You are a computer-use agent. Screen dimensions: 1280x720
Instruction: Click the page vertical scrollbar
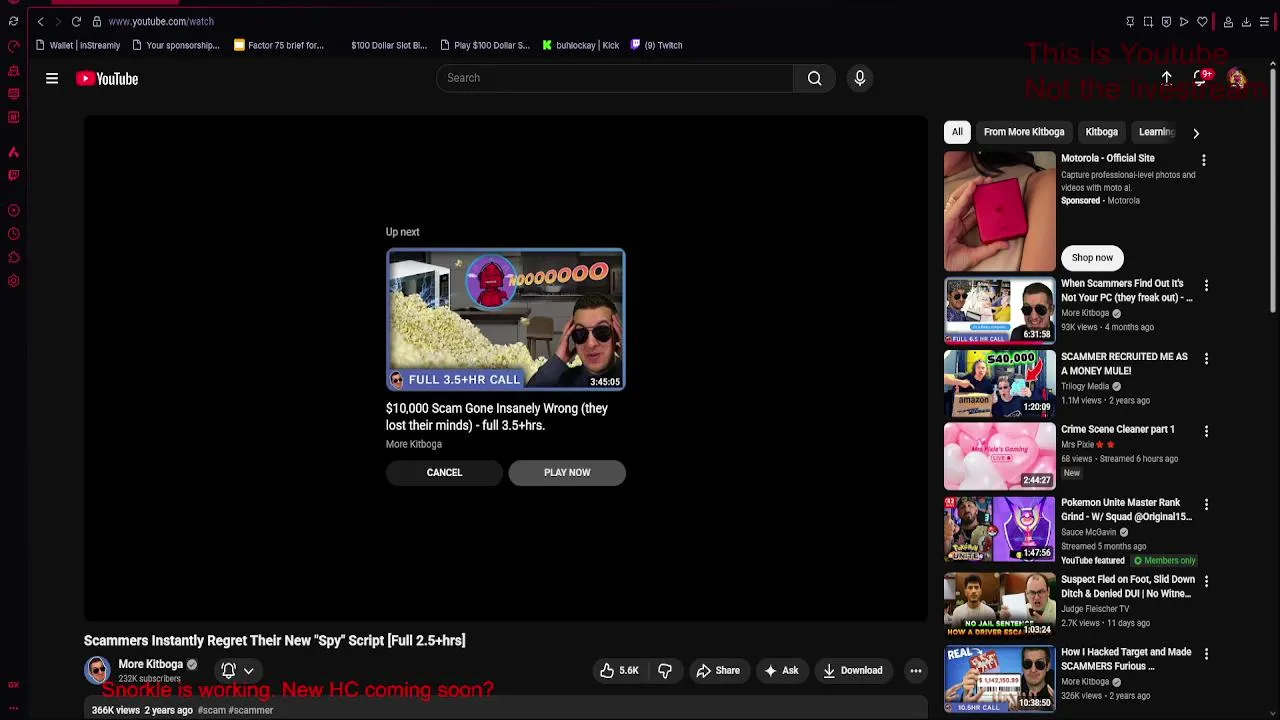[1273, 190]
